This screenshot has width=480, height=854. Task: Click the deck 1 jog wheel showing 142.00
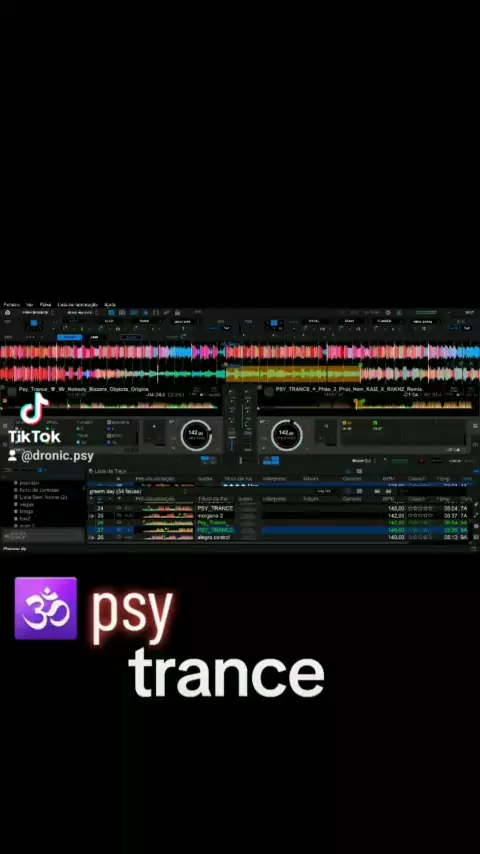coord(196,435)
